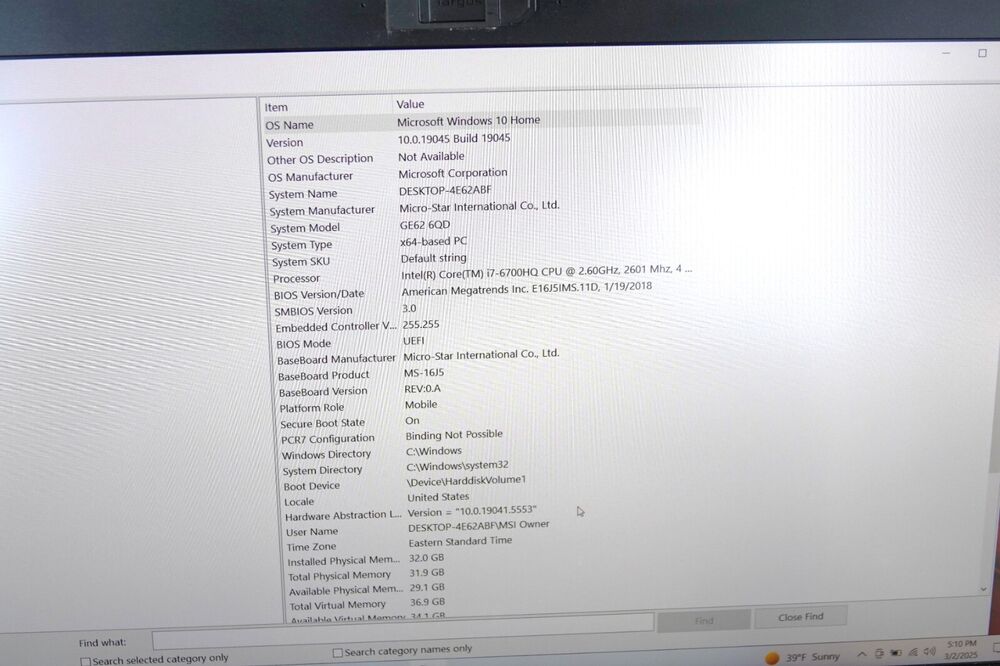
Task: Click the 'MS-16J5' baseboard product value
Action: 424,373
